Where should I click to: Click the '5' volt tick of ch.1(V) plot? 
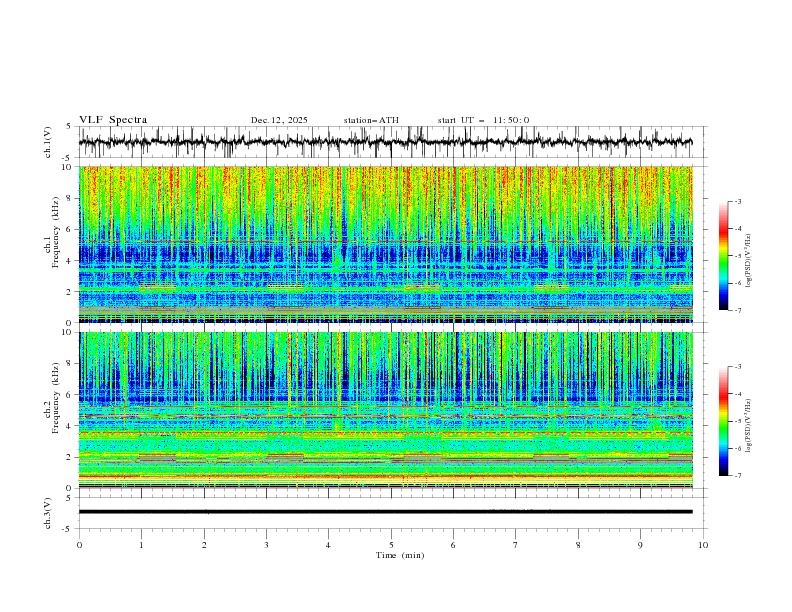69,127
